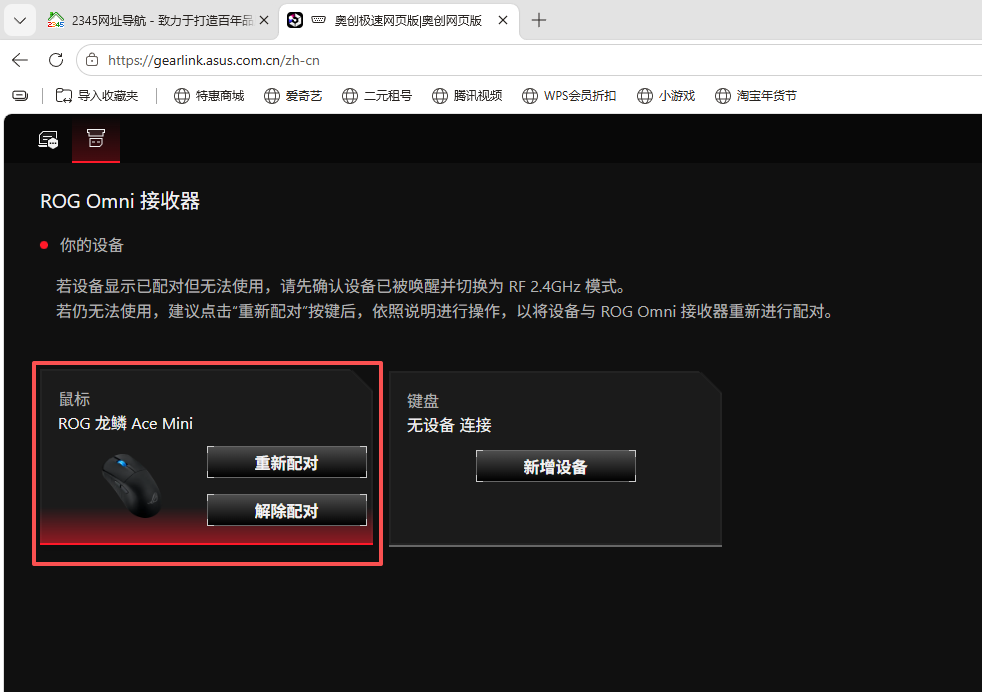Click the ROG Omni 接收器 heading
Viewport: 982px width, 692px height.
click(120, 201)
